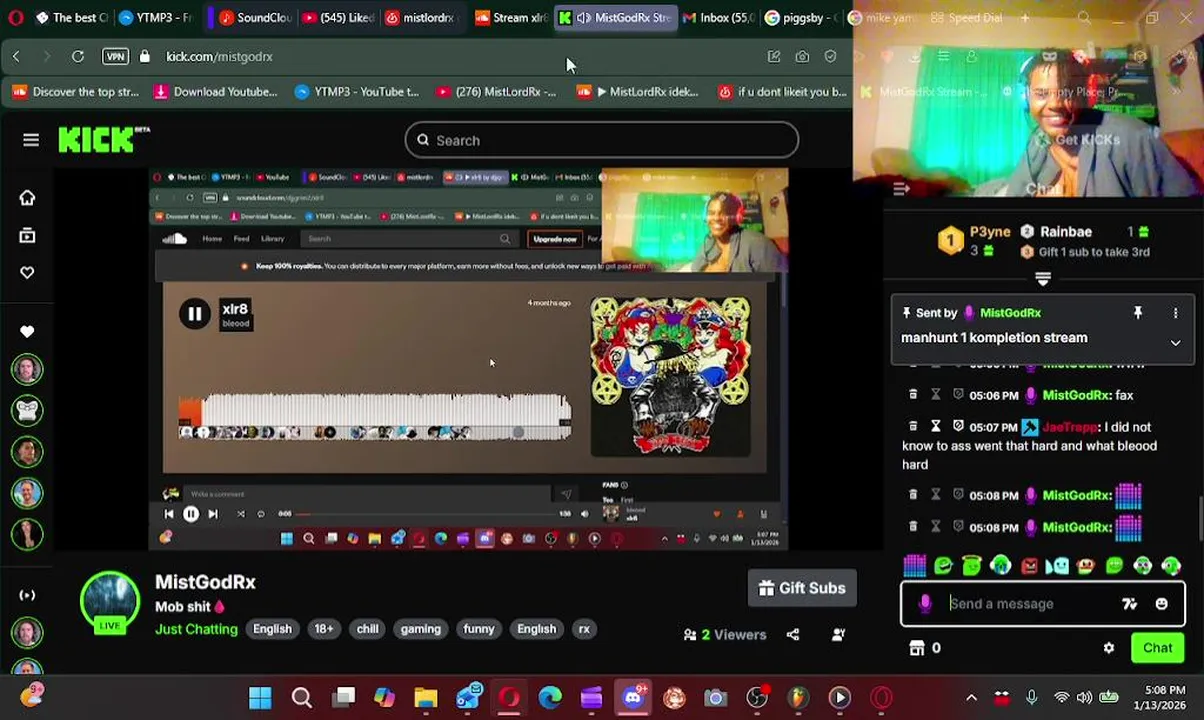1204x720 pixels.
Task: Click the user icon next to share
Action: 838,634
